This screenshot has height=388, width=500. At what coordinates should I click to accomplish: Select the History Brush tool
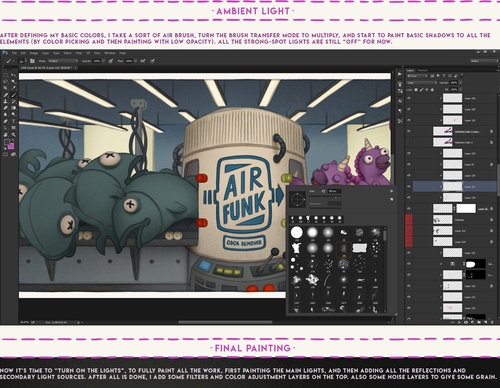click(13, 101)
